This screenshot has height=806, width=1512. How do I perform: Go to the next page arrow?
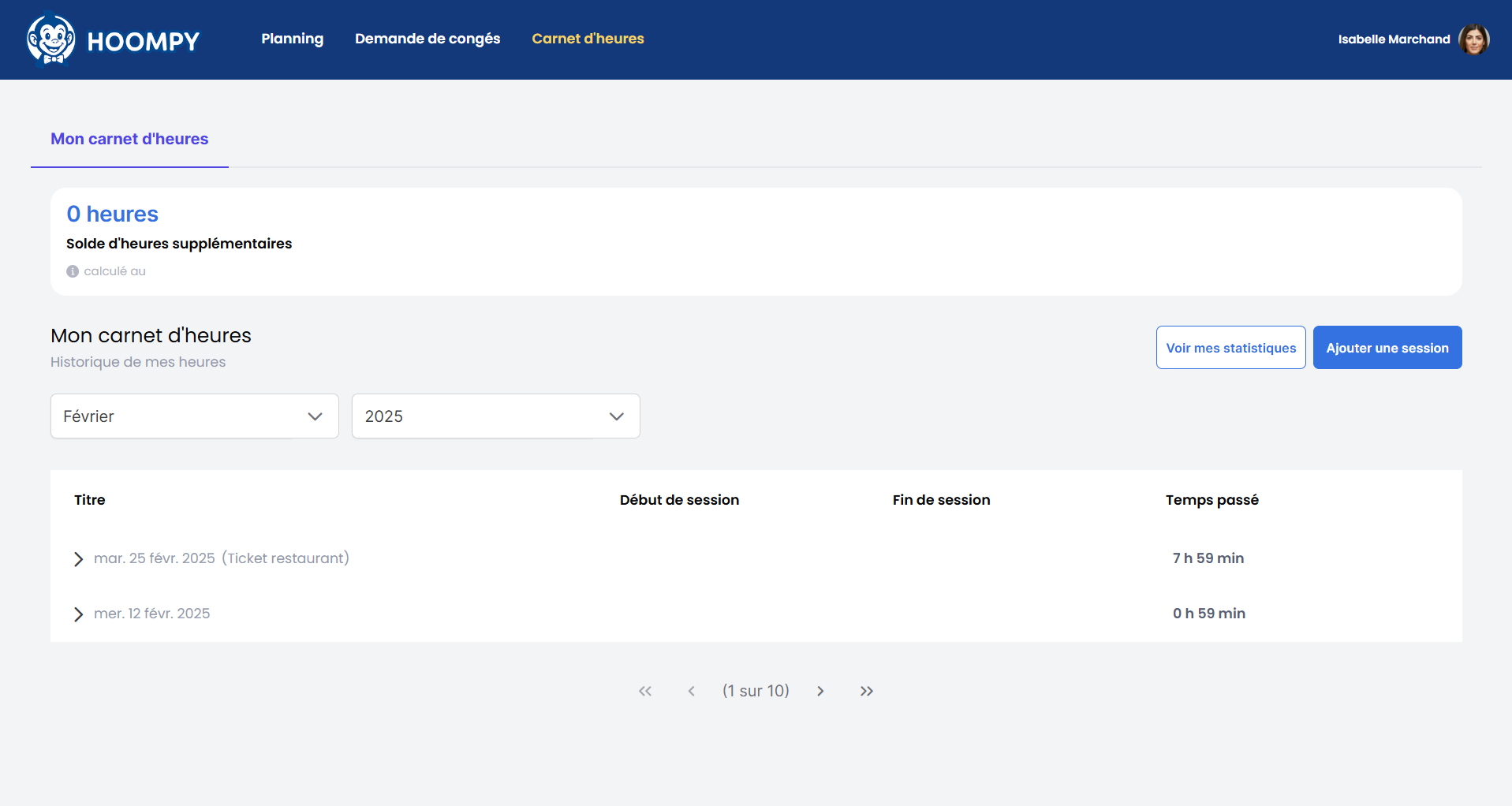point(820,691)
